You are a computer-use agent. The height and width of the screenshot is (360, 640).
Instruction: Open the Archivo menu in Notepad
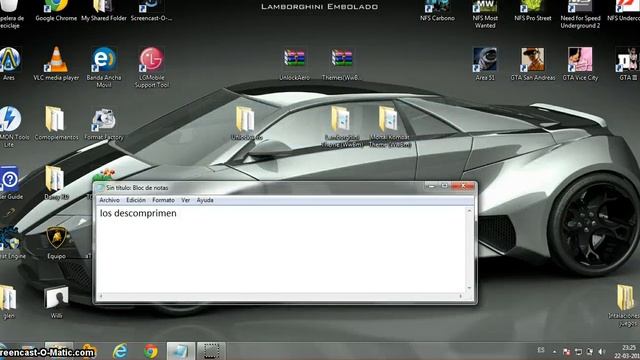click(109, 200)
